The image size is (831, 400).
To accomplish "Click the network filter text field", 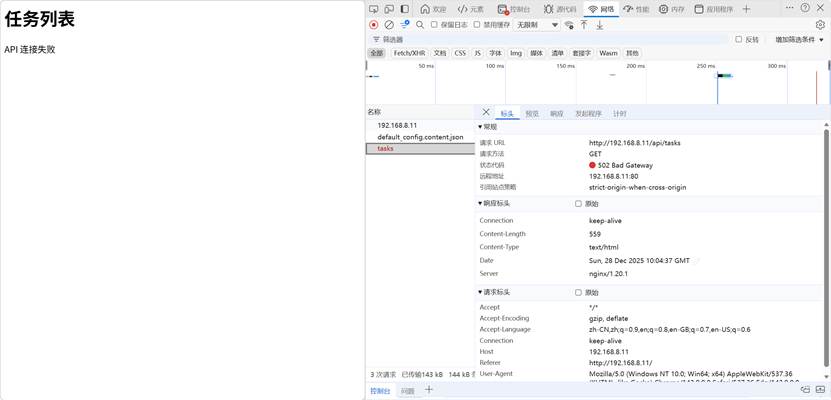I will [551, 40].
